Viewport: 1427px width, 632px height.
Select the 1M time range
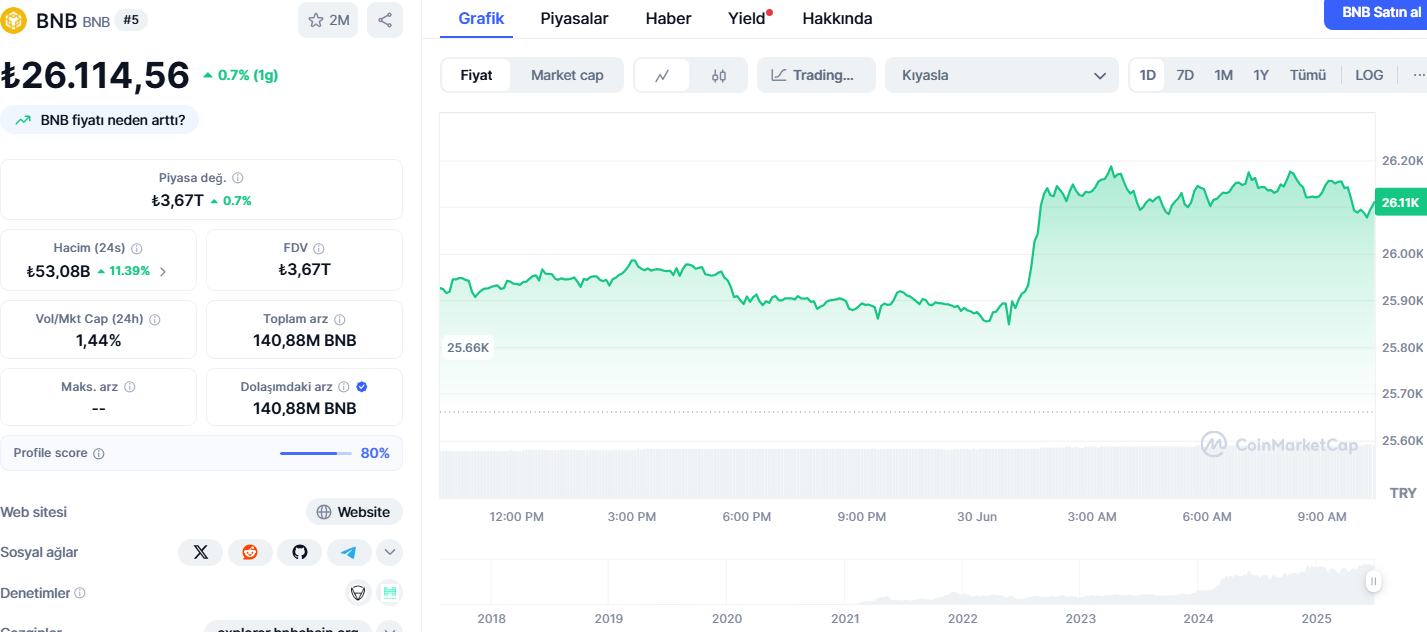point(1223,75)
